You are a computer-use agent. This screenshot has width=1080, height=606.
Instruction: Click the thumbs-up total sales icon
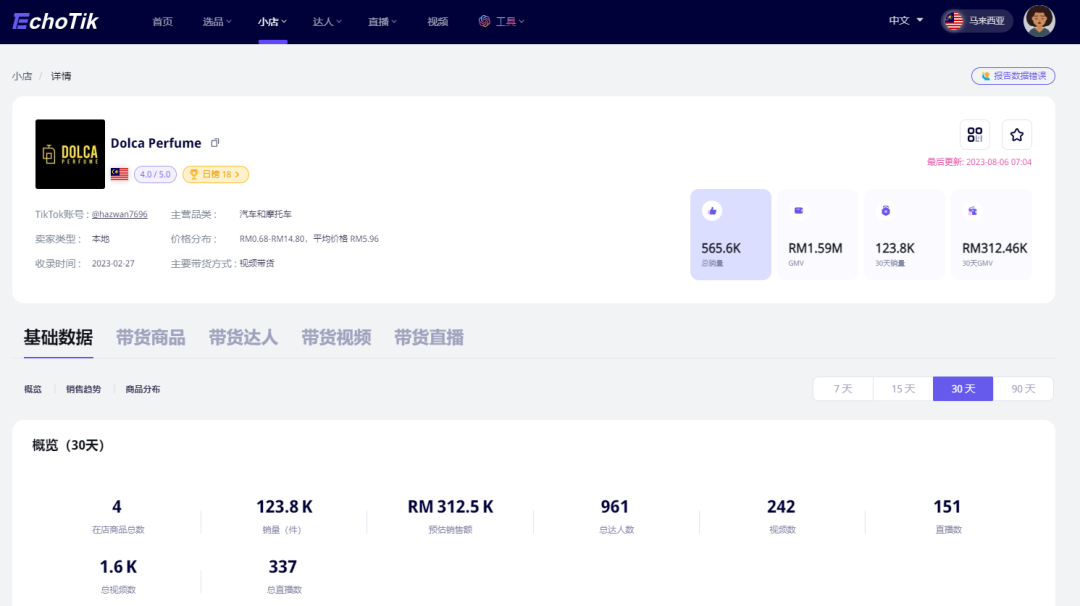pyautogui.click(x=712, y=211)
